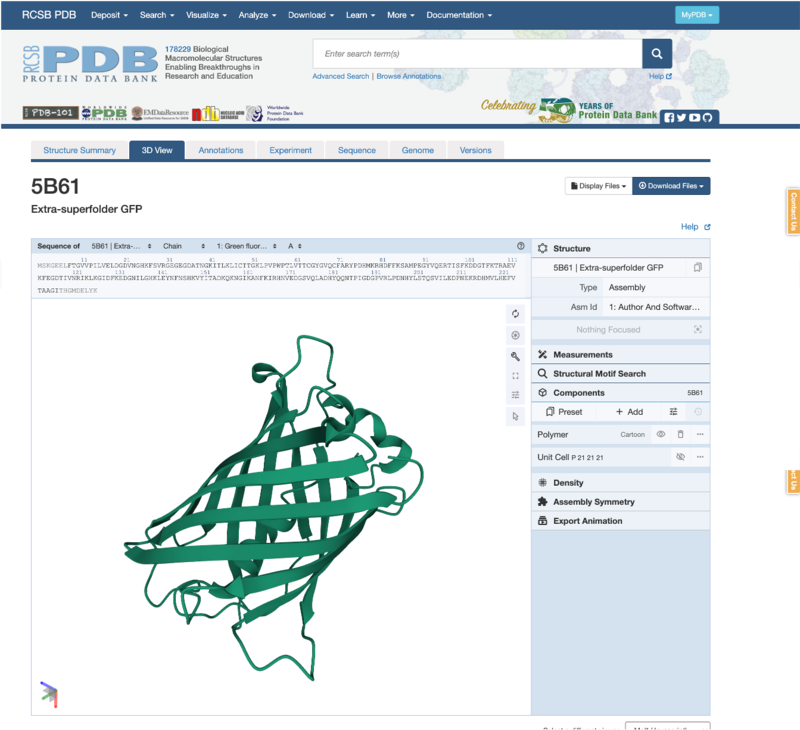Click the copy icon beside 5B61 structure
Screen dimensions: 800x730
pyautogui.click(x=698, y=268)
